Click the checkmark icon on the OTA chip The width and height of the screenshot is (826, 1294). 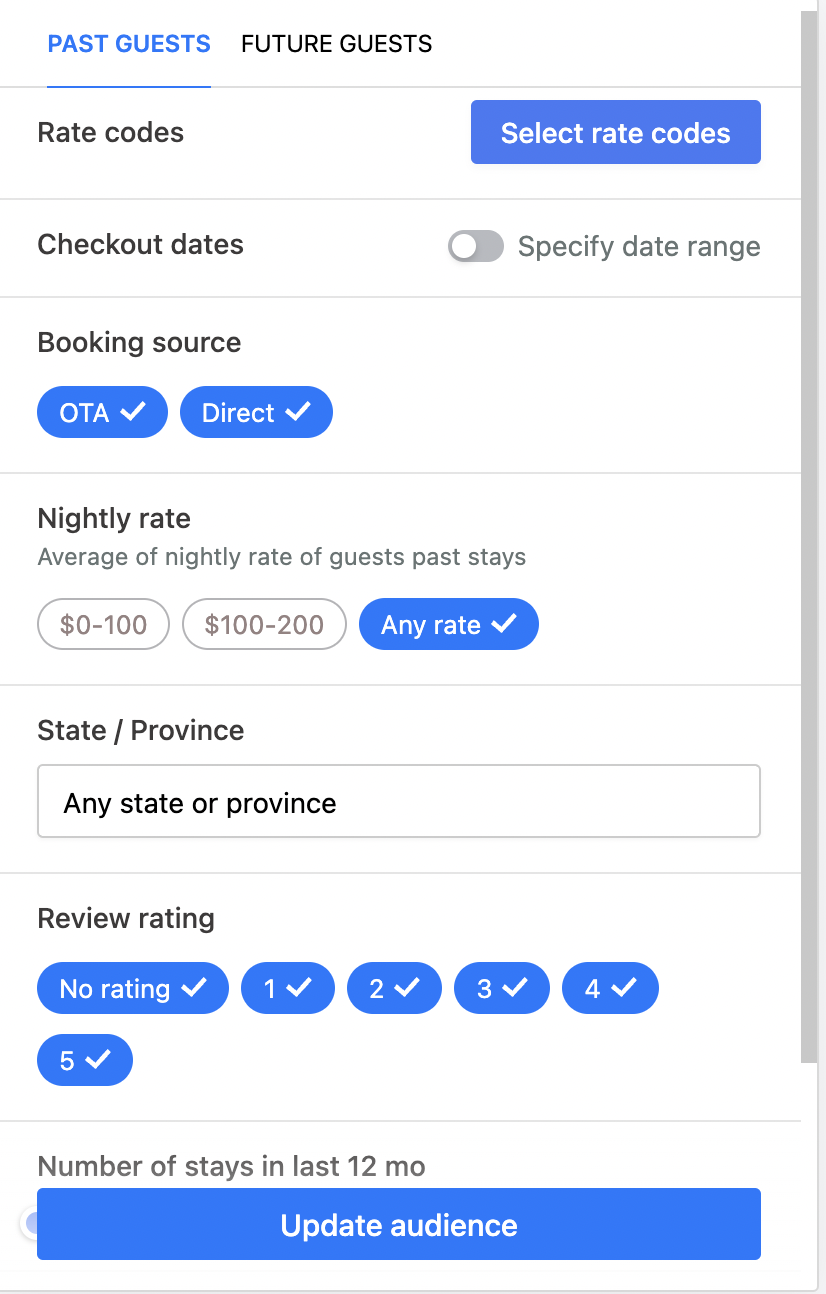(133, 412)
